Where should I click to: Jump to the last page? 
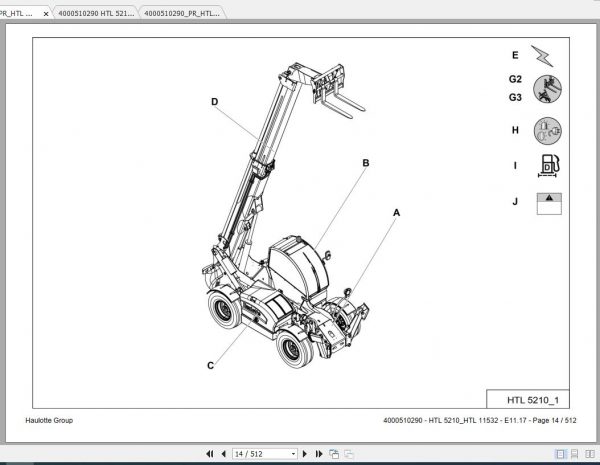coord(319,454)
